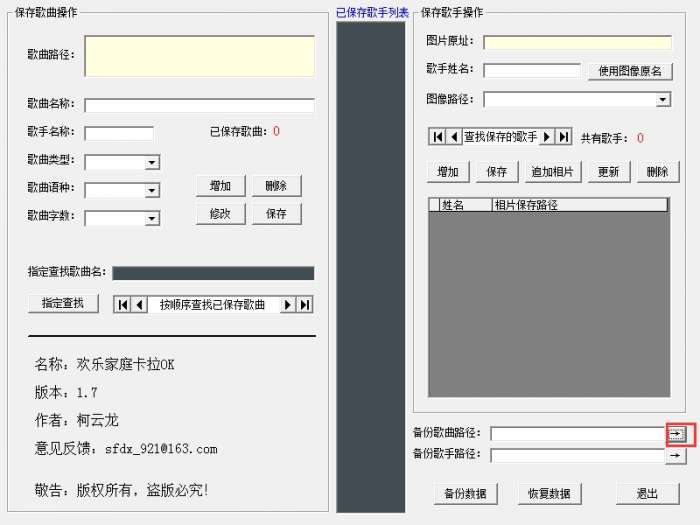Click the 追加相片 button
The width and height of the screenshot is (700, 525).
pos(552,172)
